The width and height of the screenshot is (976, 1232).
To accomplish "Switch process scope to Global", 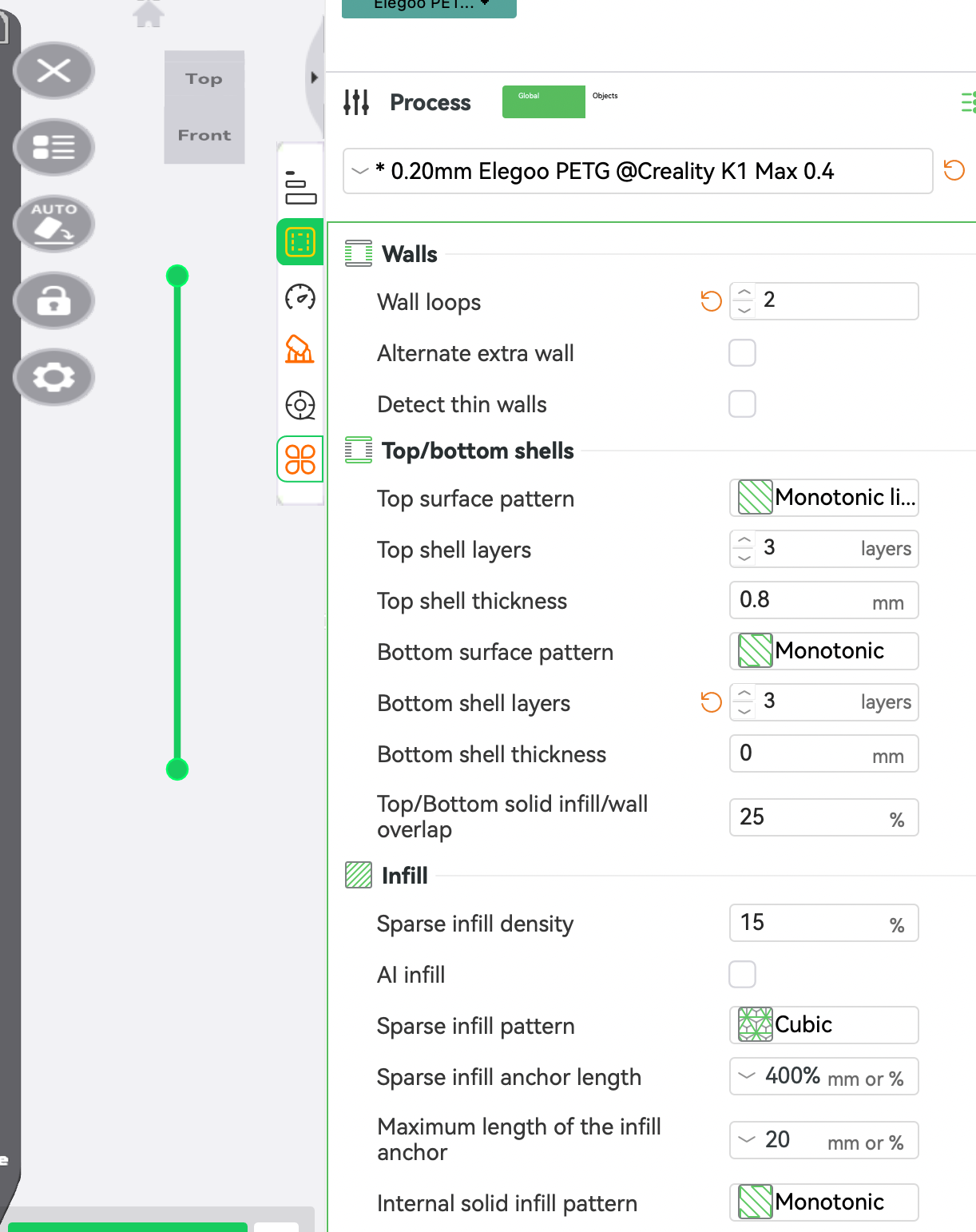I will click(544, 101).
